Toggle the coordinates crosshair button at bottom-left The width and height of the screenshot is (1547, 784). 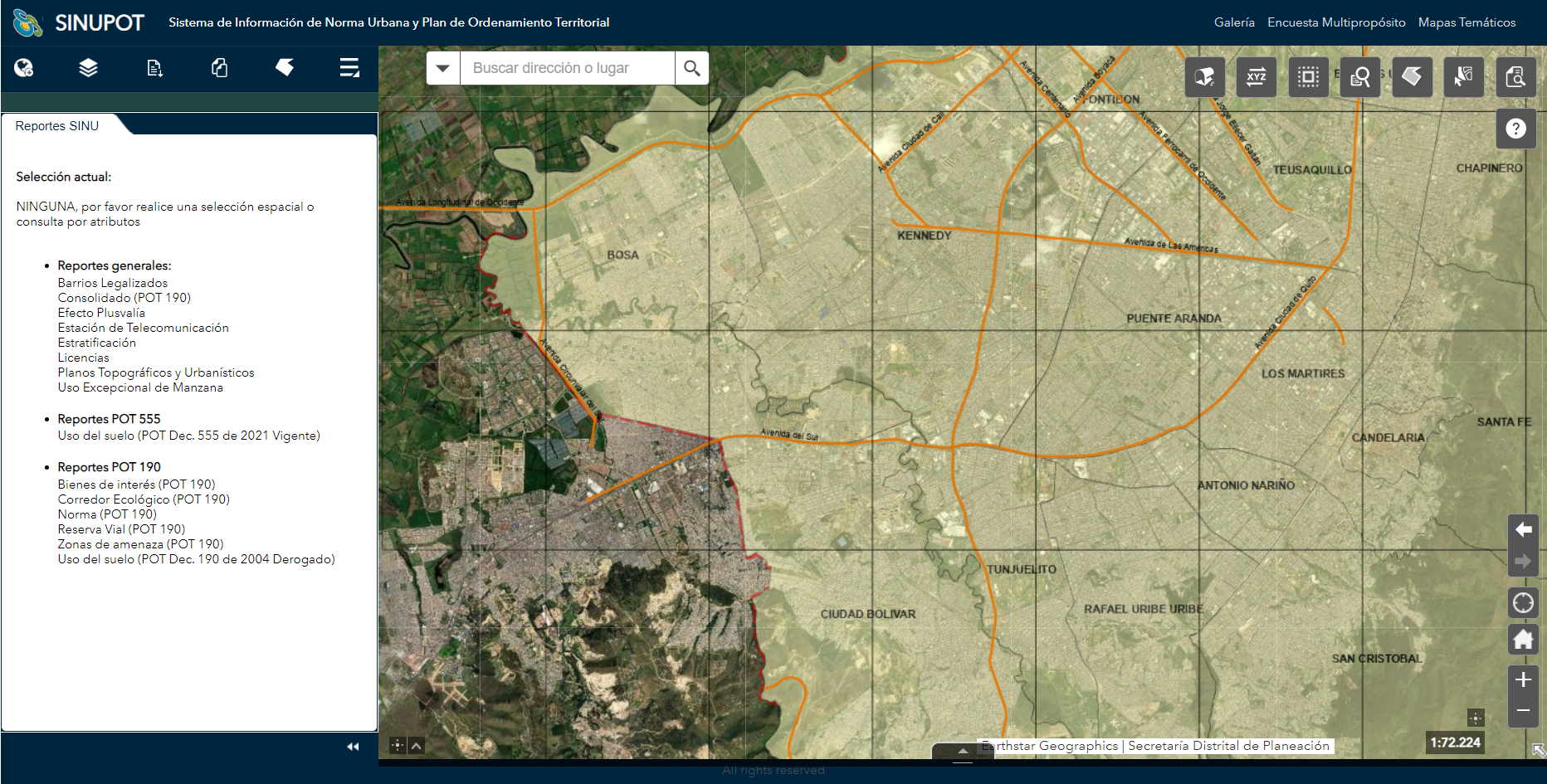click(398, 746)
